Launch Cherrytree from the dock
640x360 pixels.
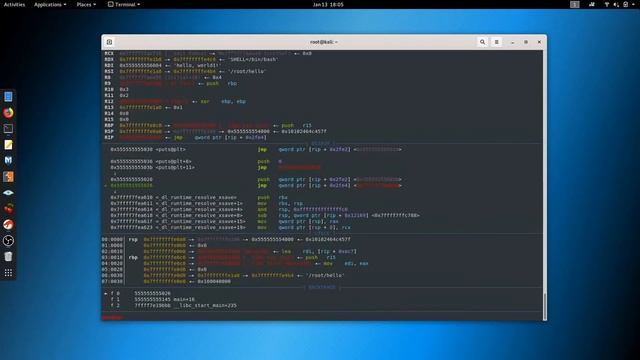point(8,209)
